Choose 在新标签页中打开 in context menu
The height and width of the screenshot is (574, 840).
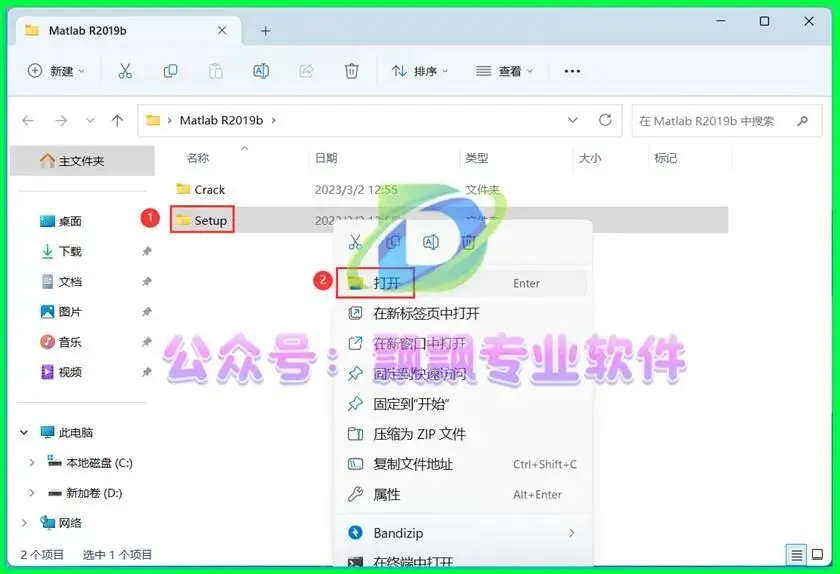pyautogui.click(x=462, y=313)
